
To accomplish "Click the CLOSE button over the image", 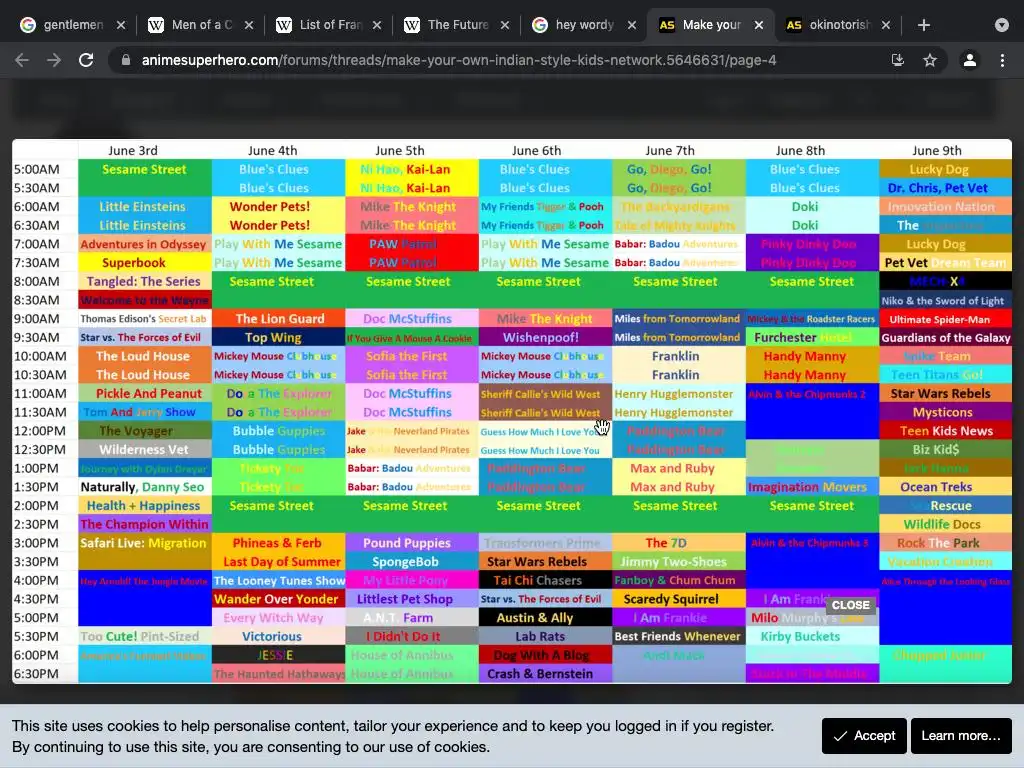I will [850, 605].
